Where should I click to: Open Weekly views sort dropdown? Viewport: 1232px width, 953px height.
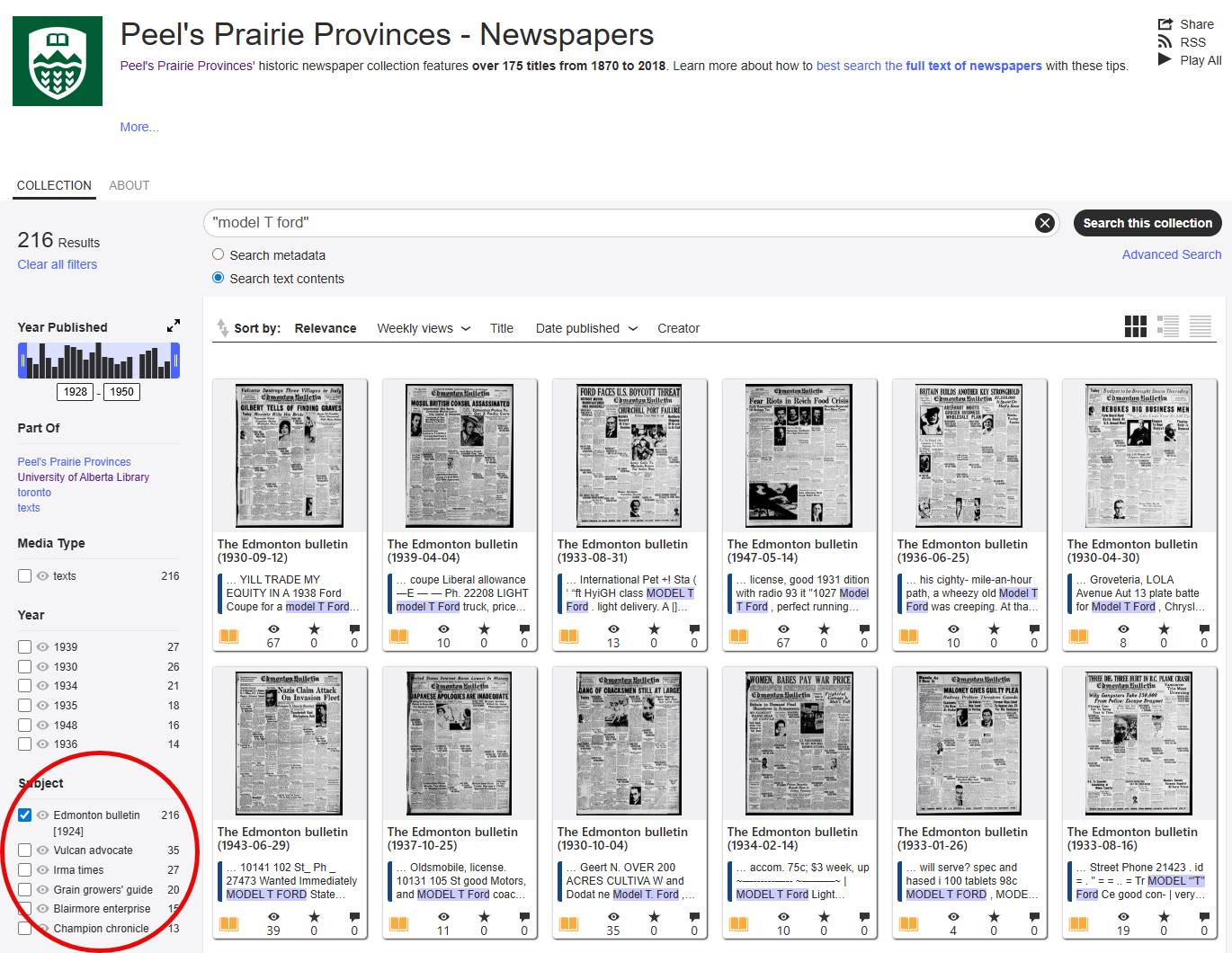pos(424,328)
